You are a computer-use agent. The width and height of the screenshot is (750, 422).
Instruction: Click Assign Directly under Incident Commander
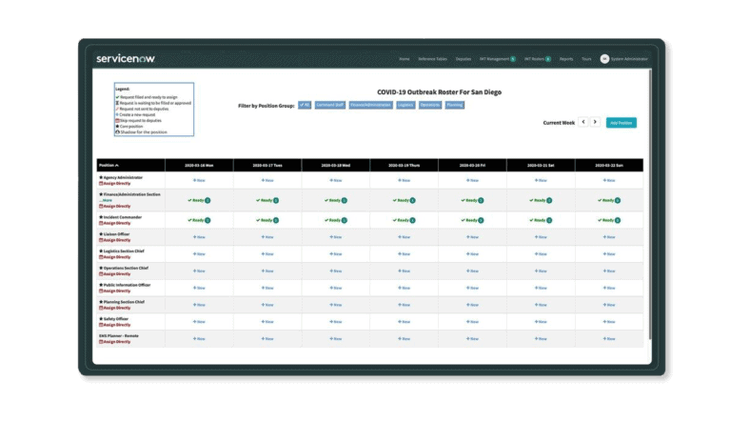tap(115, 223)
